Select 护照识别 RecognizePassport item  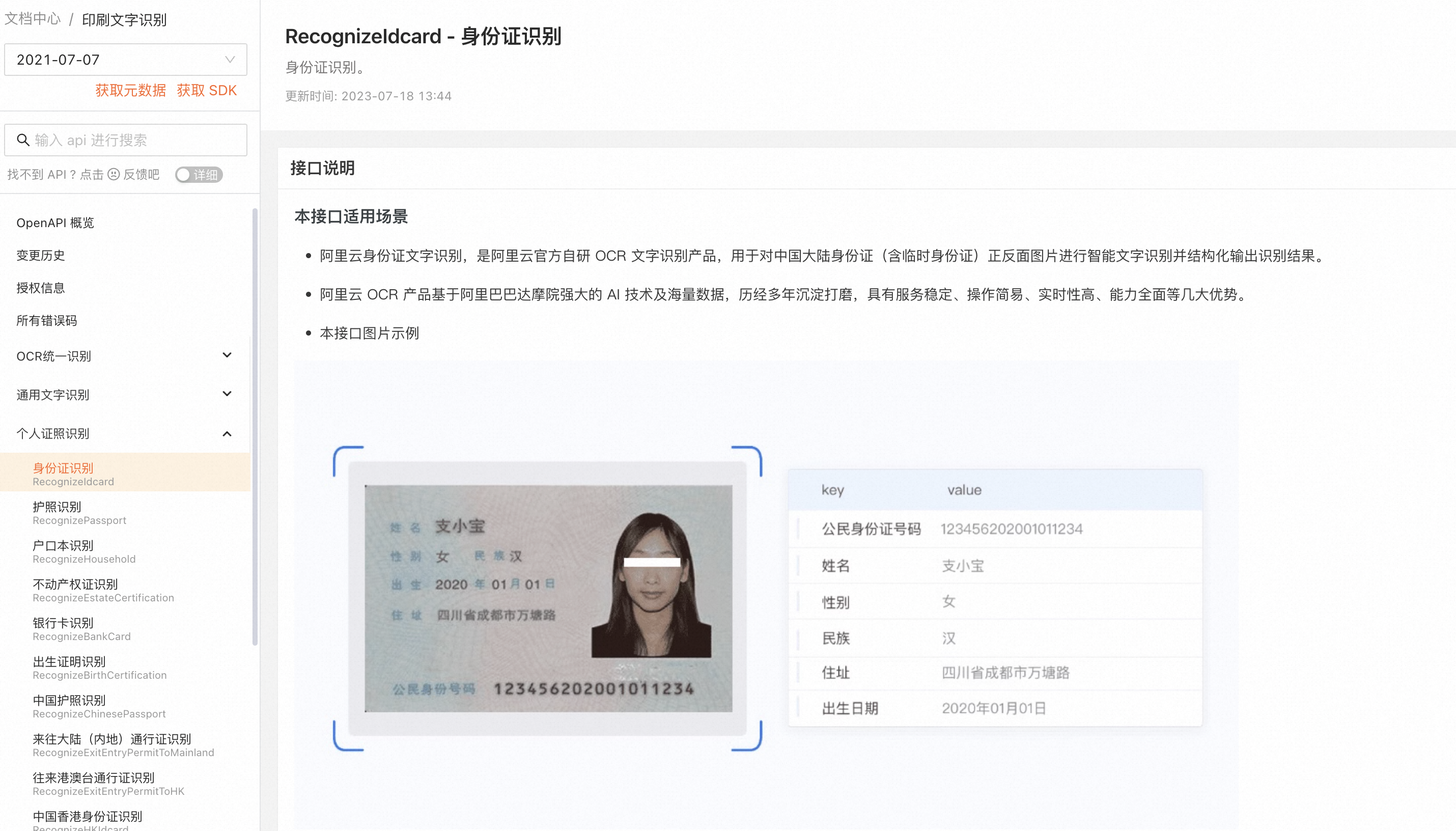pos(125,513)
